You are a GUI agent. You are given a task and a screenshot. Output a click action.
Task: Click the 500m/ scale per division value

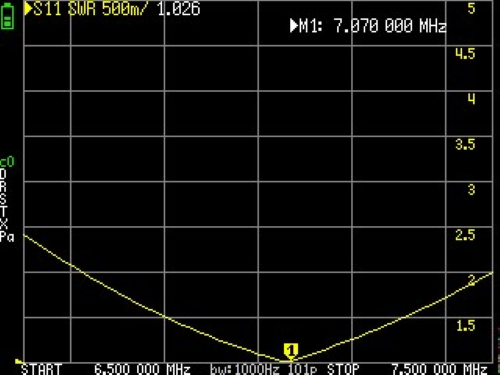[x=124, y=9]
